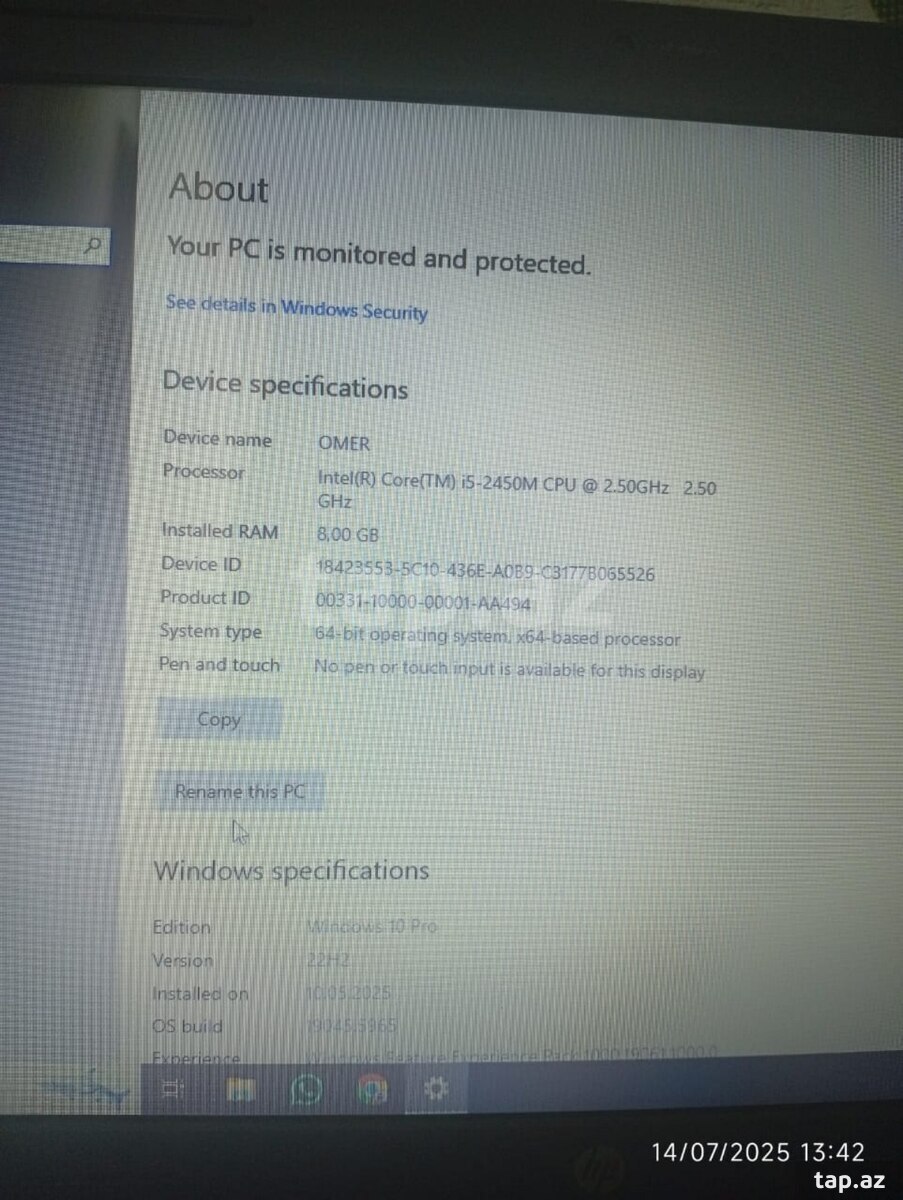Image resolution: width=903 pixels, height=1200 pixels.
Task: Select the Version value 22H2
Action: point(329,960)
